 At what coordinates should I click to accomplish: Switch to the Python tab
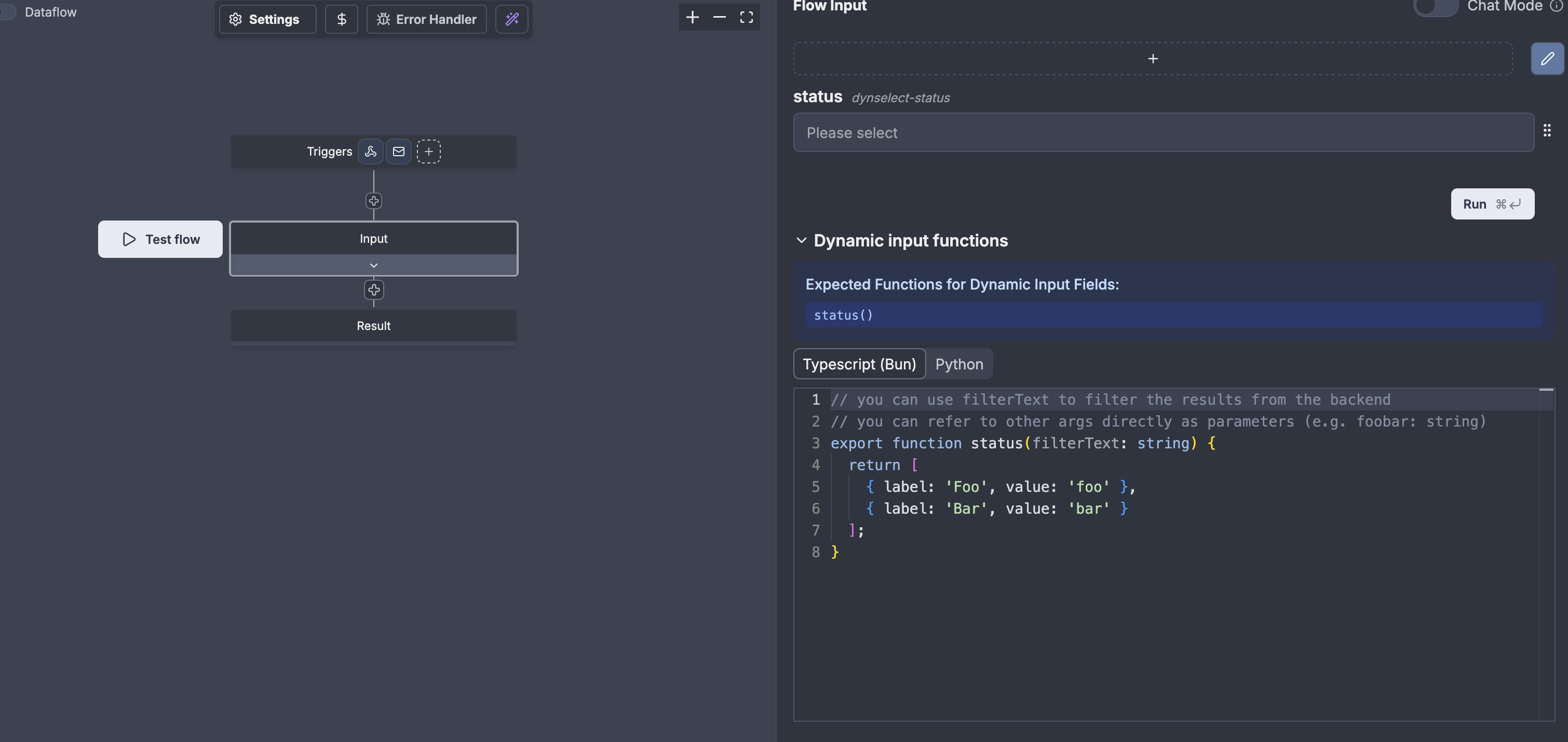click(958, 364)
